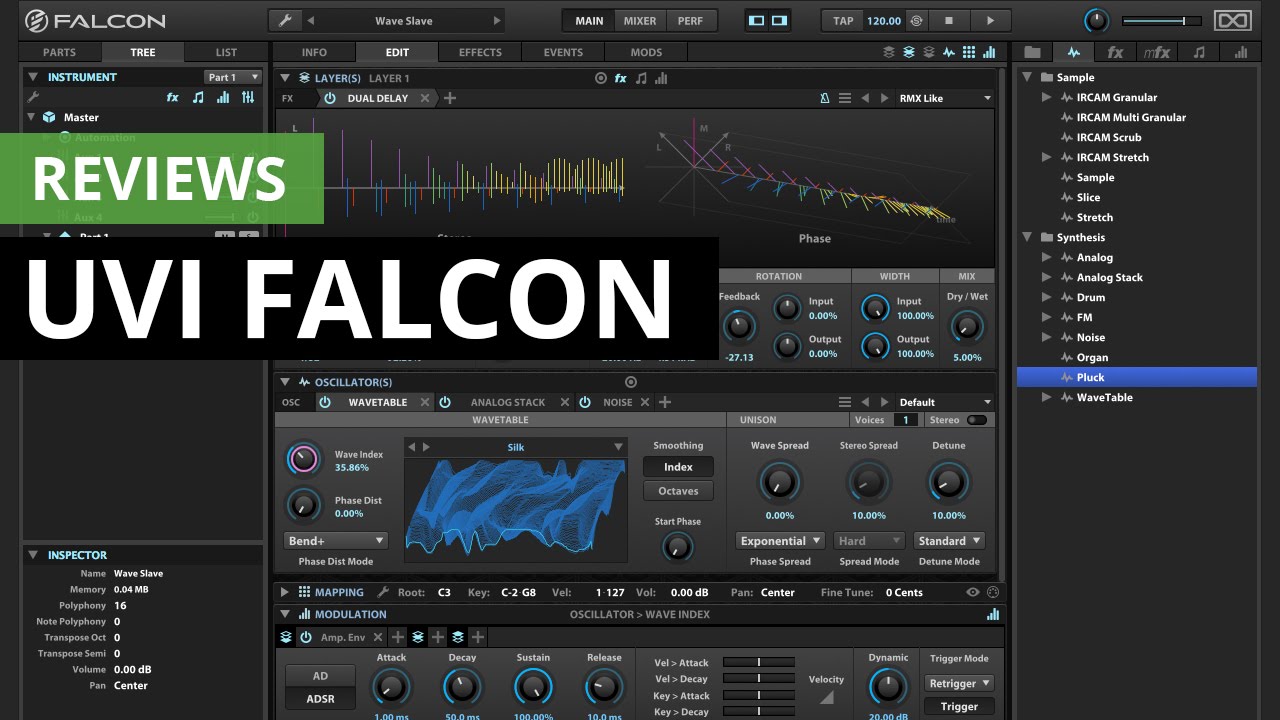The image size is (1280, 720).
Task: Click the TAP tempo button
Action: coord(843,20)
